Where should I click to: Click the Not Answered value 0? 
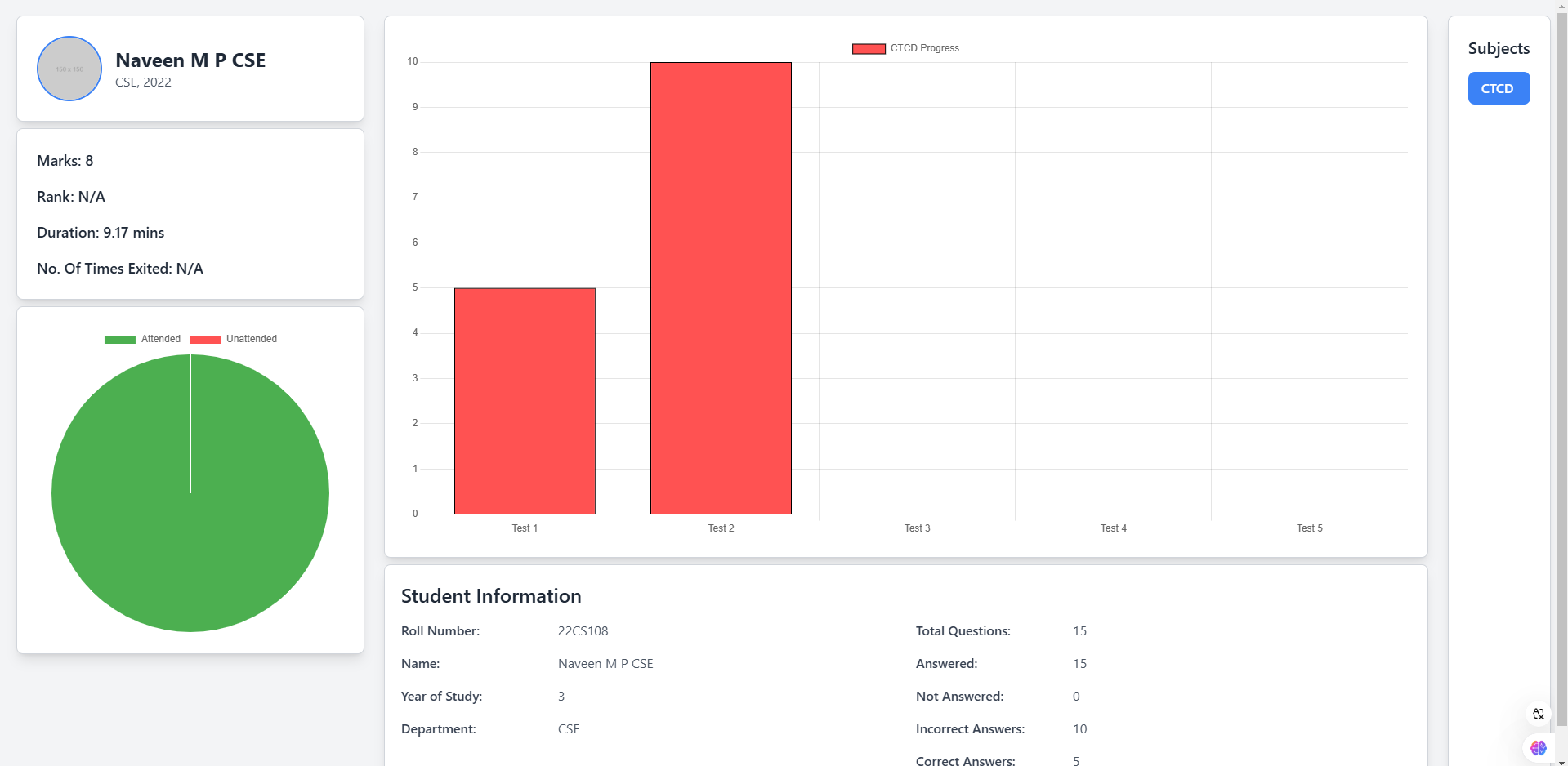tap(1076, 697)
